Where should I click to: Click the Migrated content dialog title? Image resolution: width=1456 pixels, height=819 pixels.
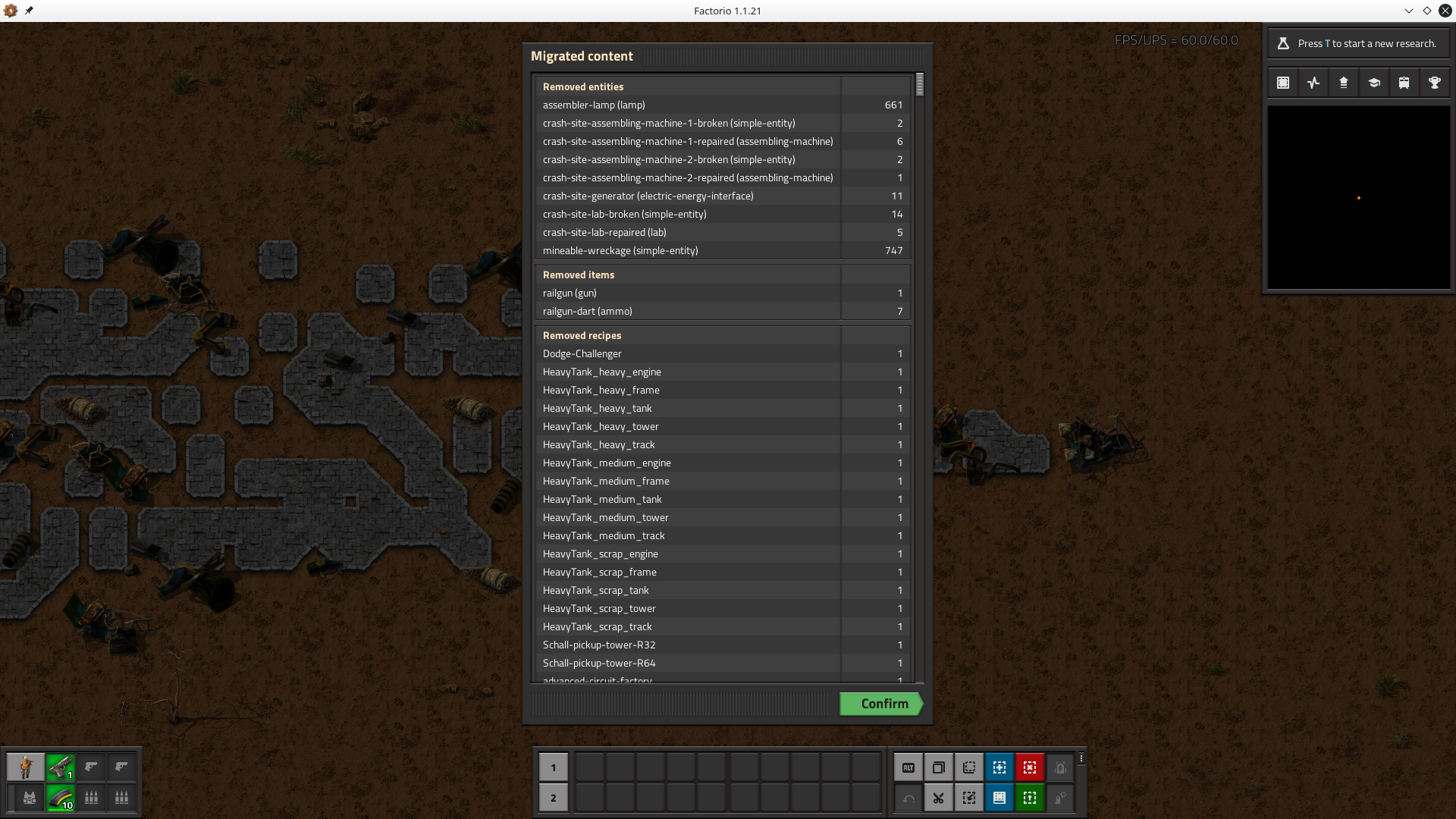point(582,56)
